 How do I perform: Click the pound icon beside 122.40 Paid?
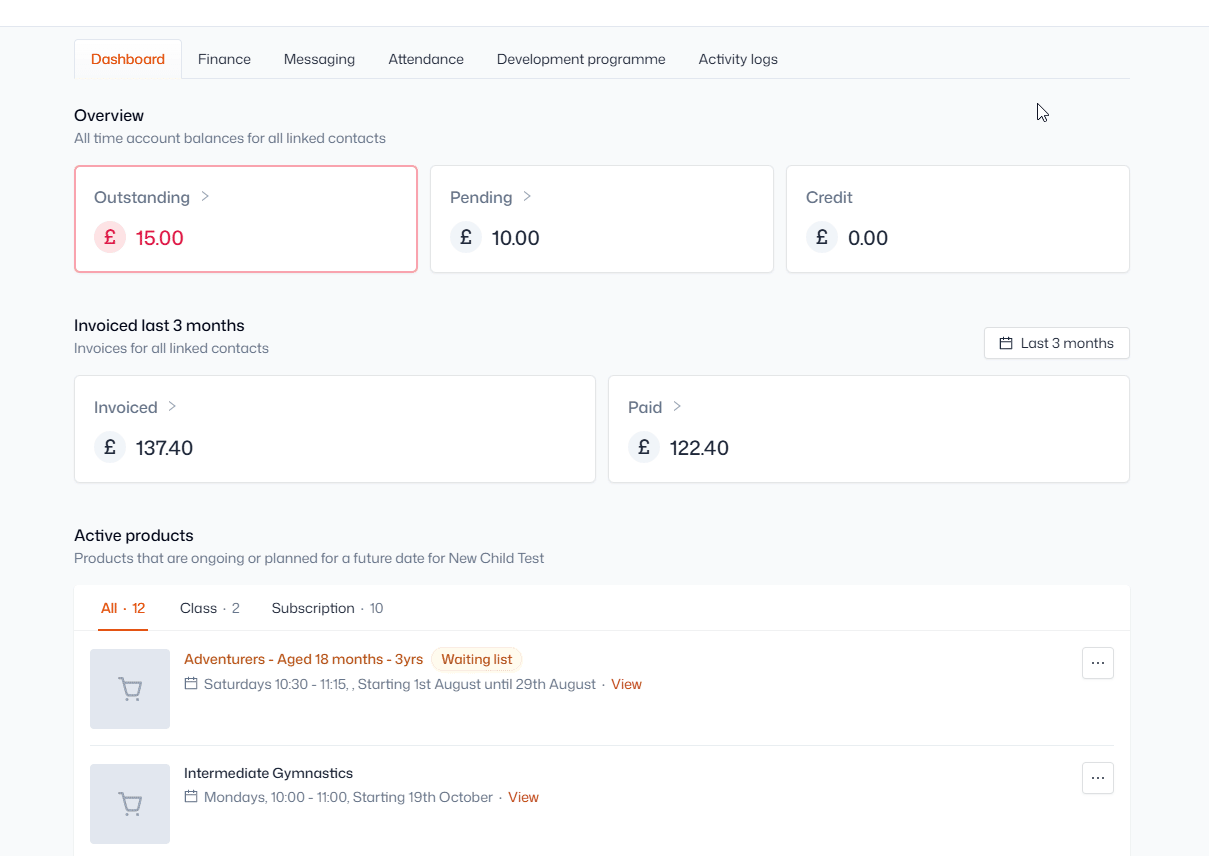[x=644, y=448]
